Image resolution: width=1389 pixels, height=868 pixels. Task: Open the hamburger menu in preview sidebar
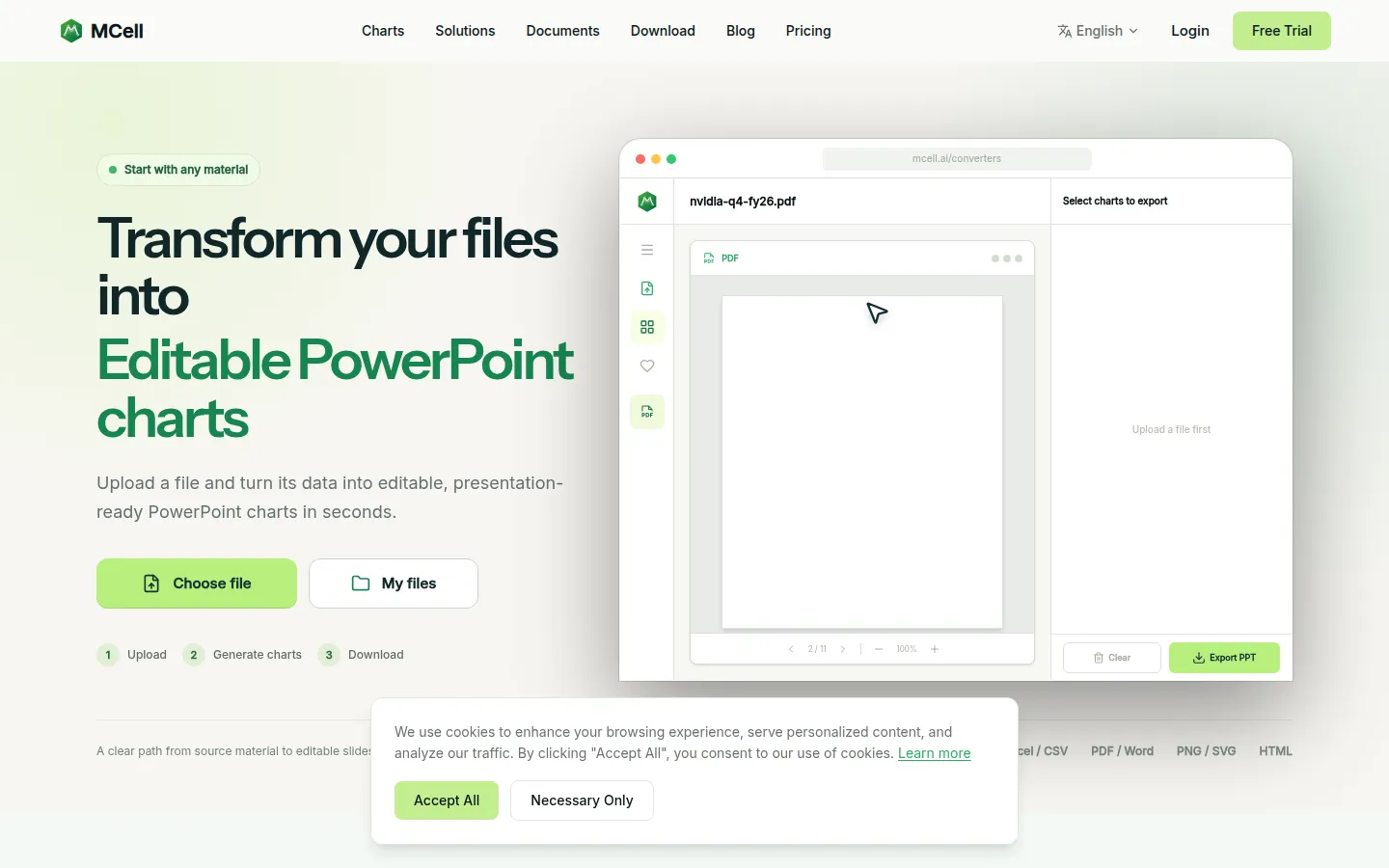pos(647,250)
